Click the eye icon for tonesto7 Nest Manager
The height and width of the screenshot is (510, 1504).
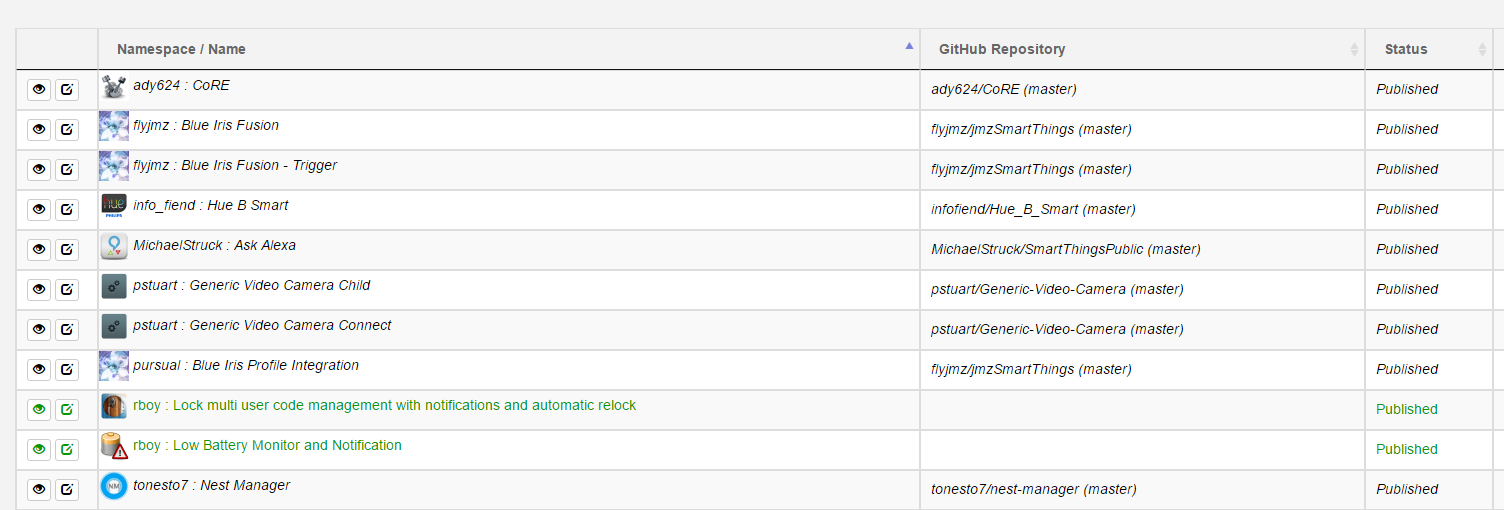coord(39,489)
